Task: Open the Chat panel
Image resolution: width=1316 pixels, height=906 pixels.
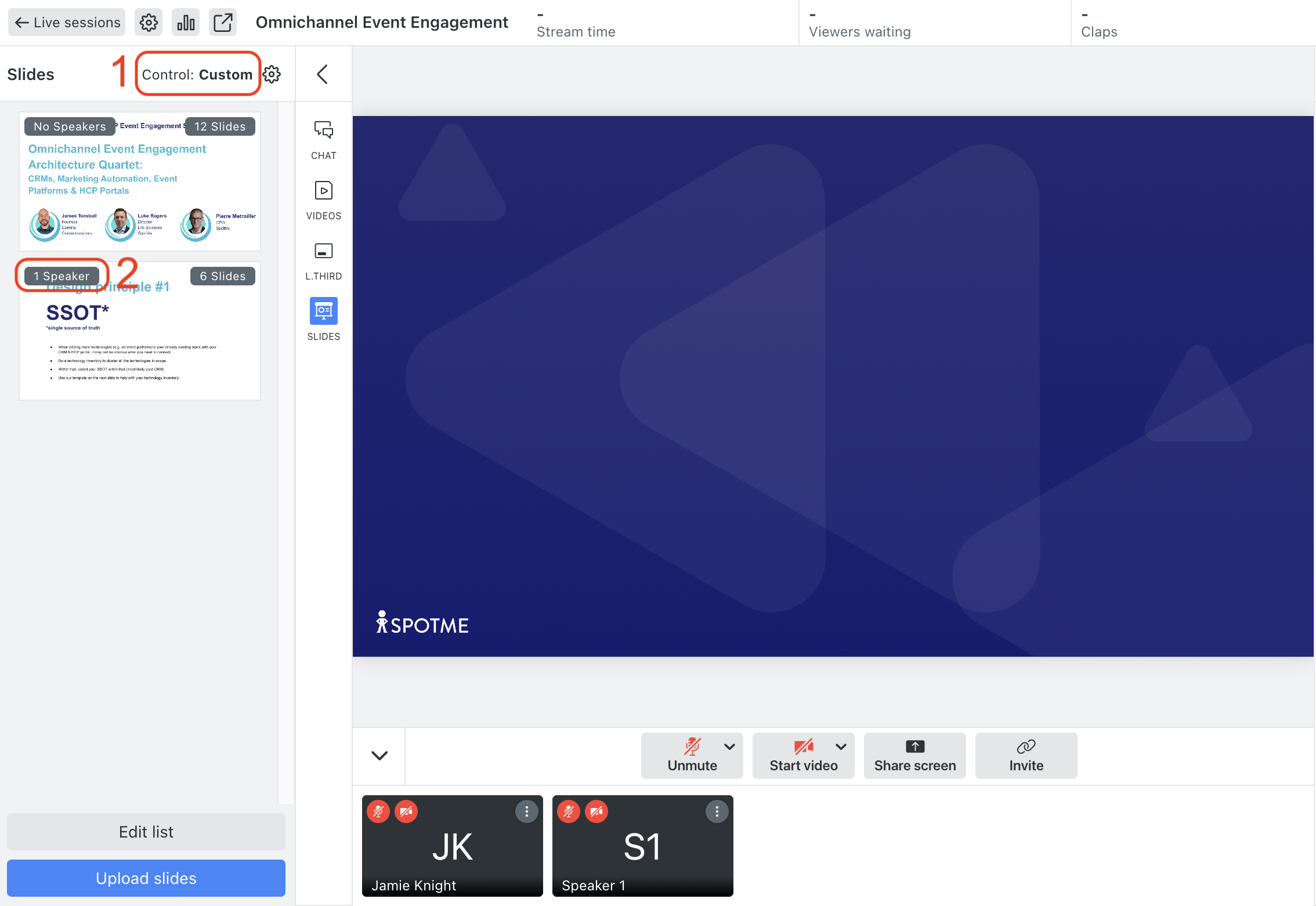Action: coord(324,140)
